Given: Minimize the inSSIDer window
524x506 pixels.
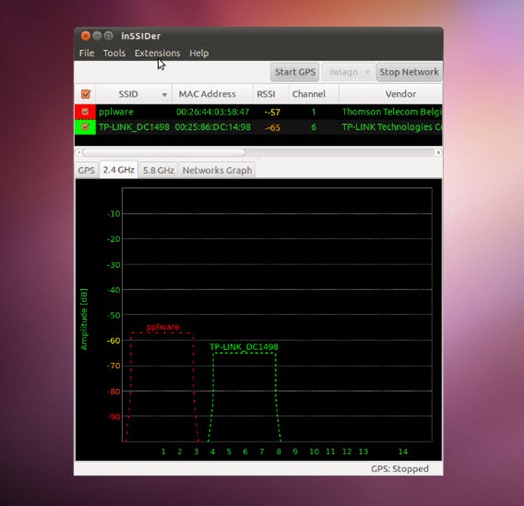Looking at the screenshot, I should [97, 36].
